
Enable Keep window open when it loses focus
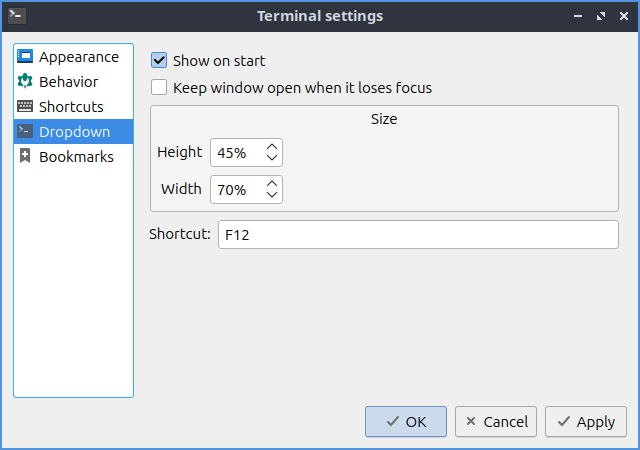(159, 87)
